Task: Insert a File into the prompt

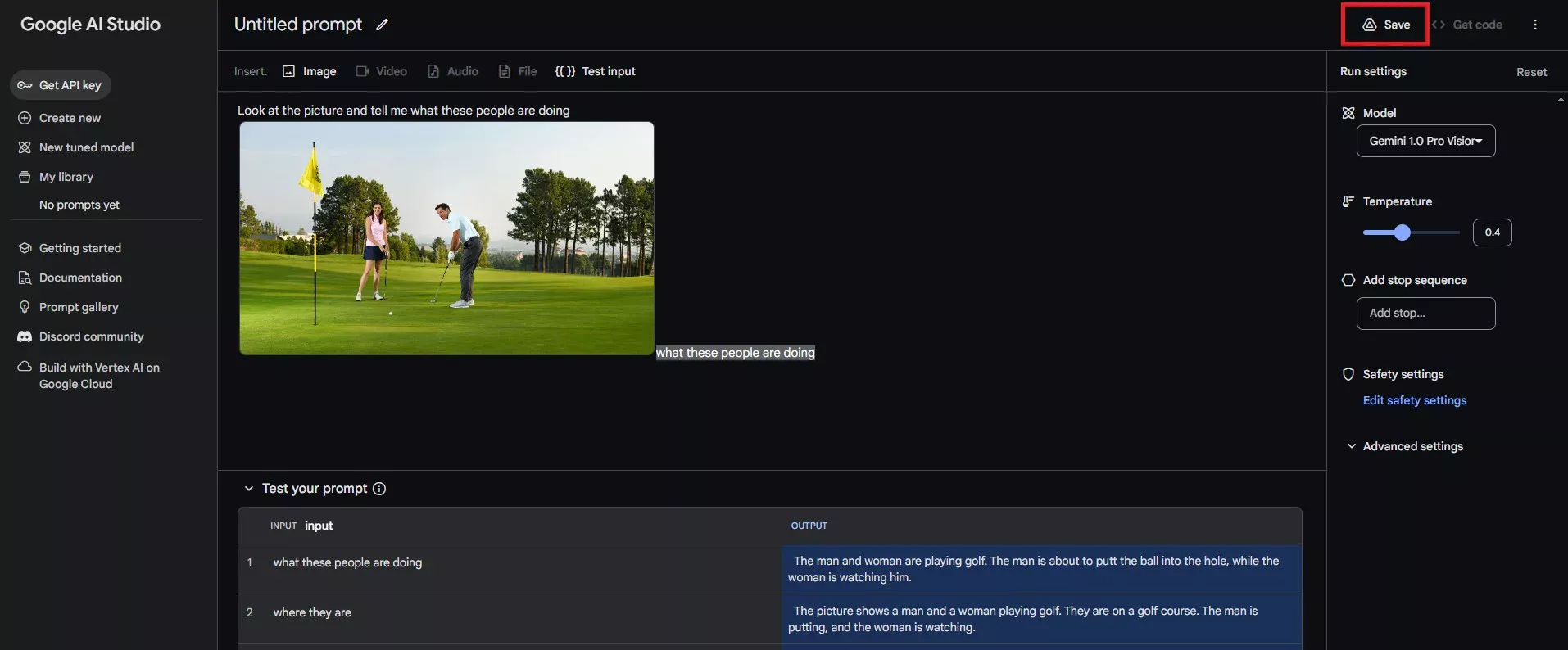Action: (x=518, y=71)
